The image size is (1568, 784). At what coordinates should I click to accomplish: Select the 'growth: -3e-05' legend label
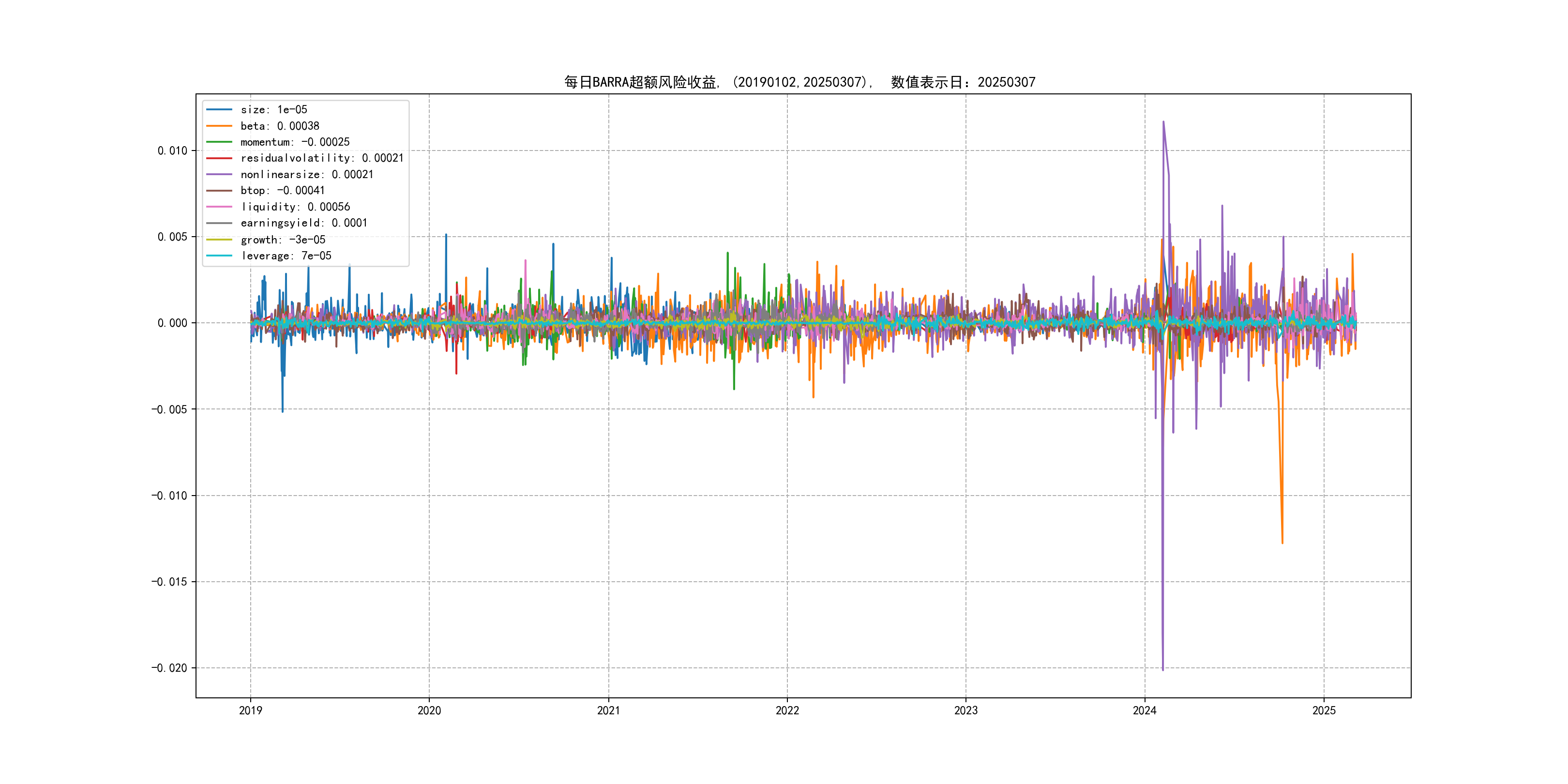pos(283,240)
